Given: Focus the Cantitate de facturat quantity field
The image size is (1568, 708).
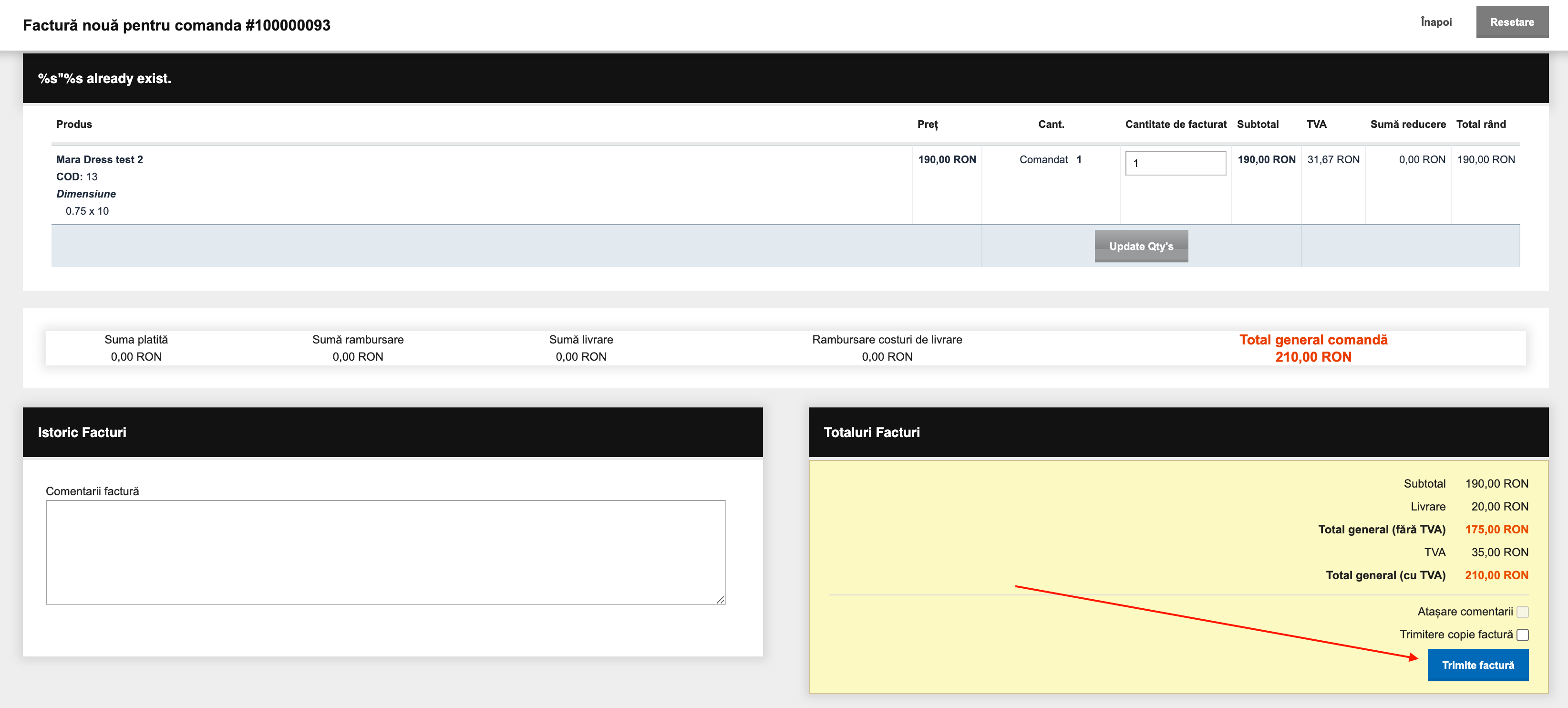Looking at the screenshot, I should 1176,163.
